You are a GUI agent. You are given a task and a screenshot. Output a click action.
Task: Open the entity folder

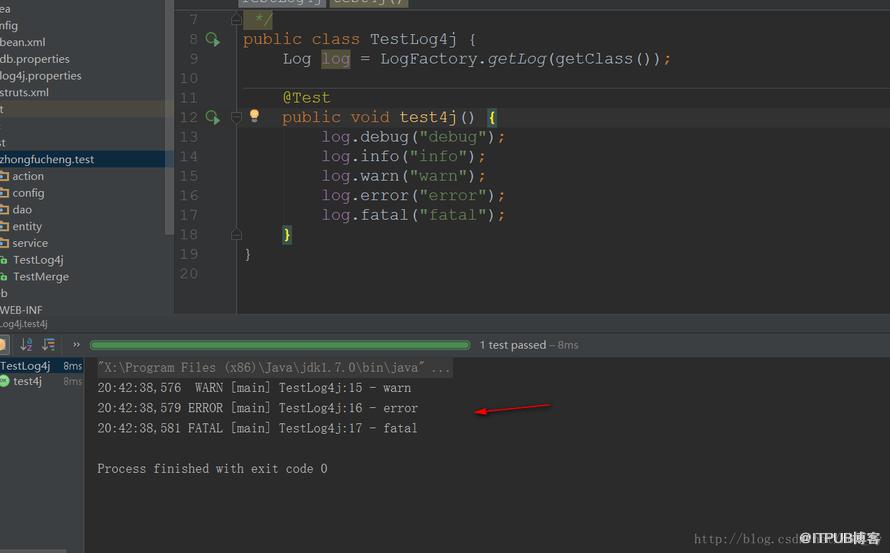coord(27,227)
